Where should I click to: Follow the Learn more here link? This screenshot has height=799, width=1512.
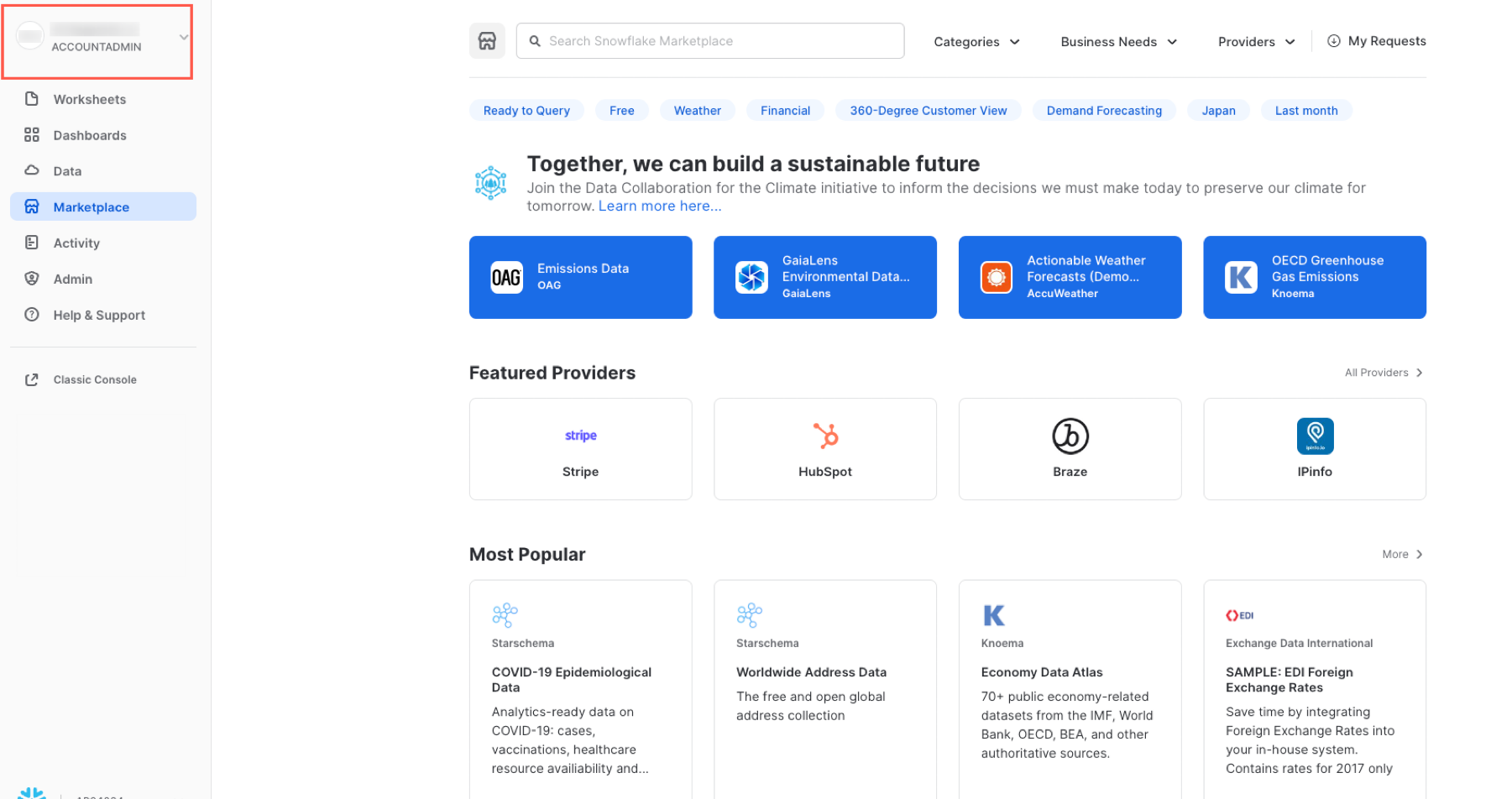pyautogui.click(x=659, y=206)
